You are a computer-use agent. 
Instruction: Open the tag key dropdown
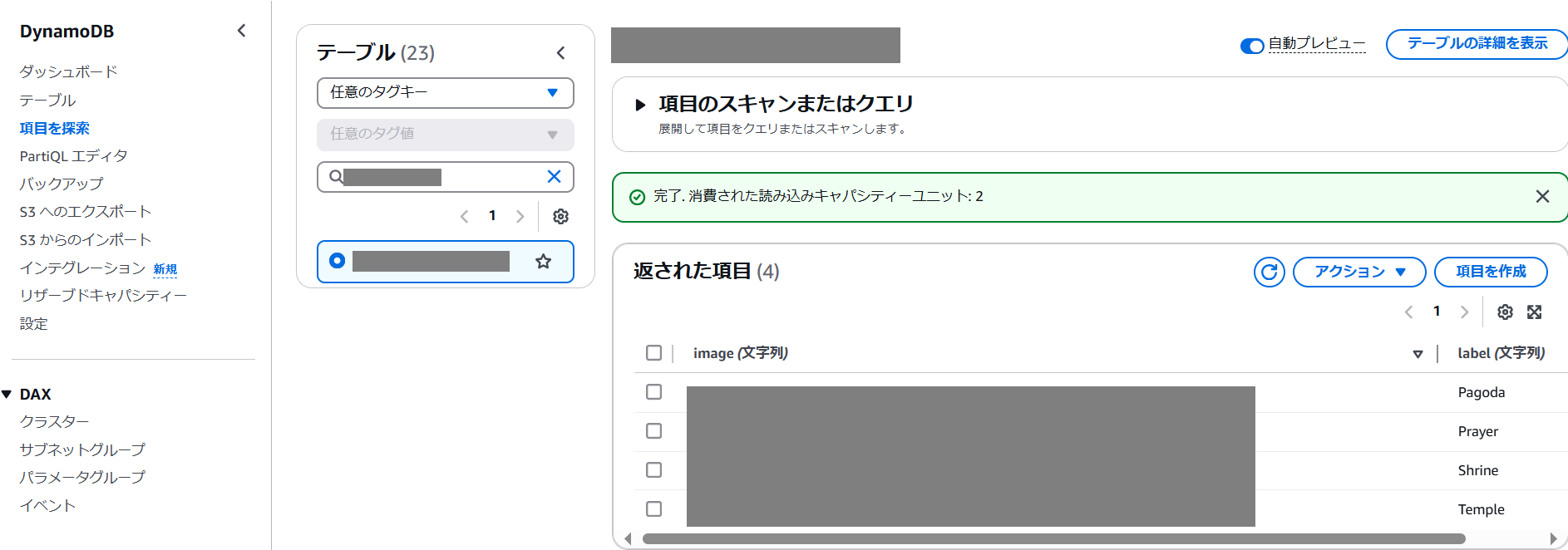[446, 93]
